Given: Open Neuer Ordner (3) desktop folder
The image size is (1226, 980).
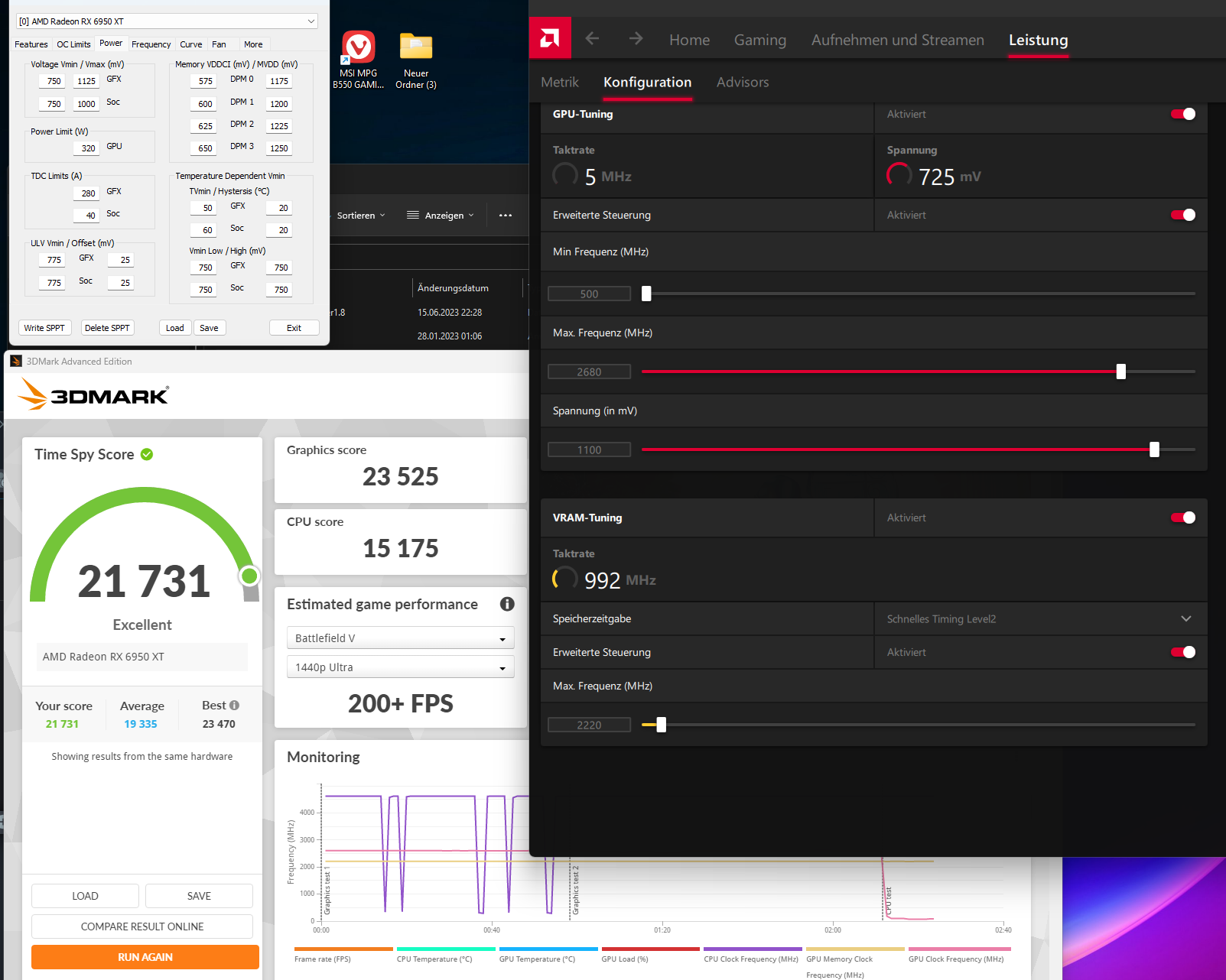Looking at the screenshot, I should [416, 60].
